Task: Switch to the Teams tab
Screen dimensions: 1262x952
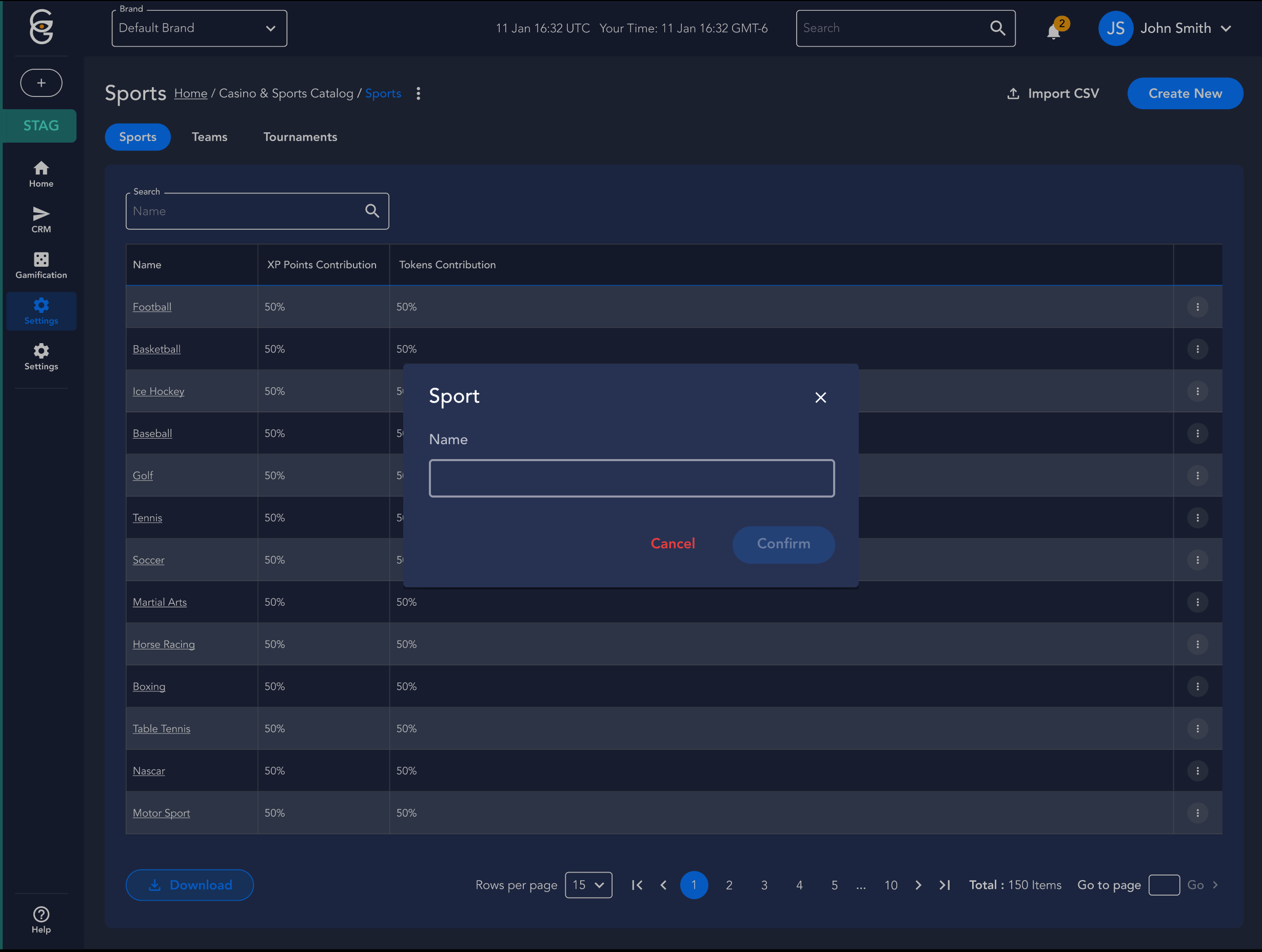Action: coord(209,137)
